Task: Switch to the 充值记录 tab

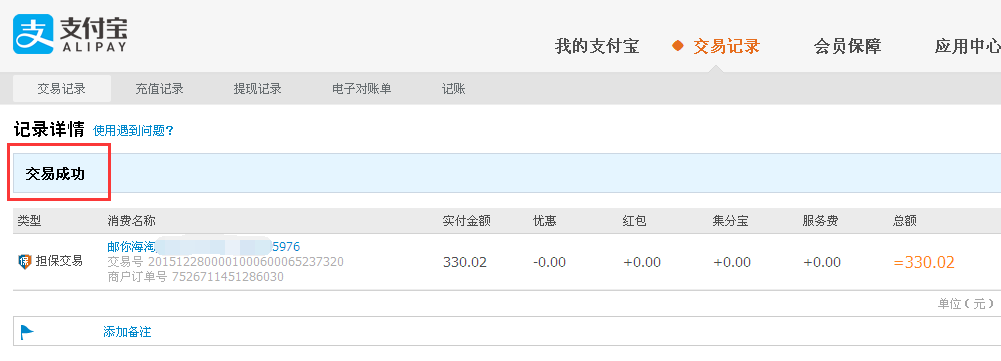Action: [x=160, y=89]
